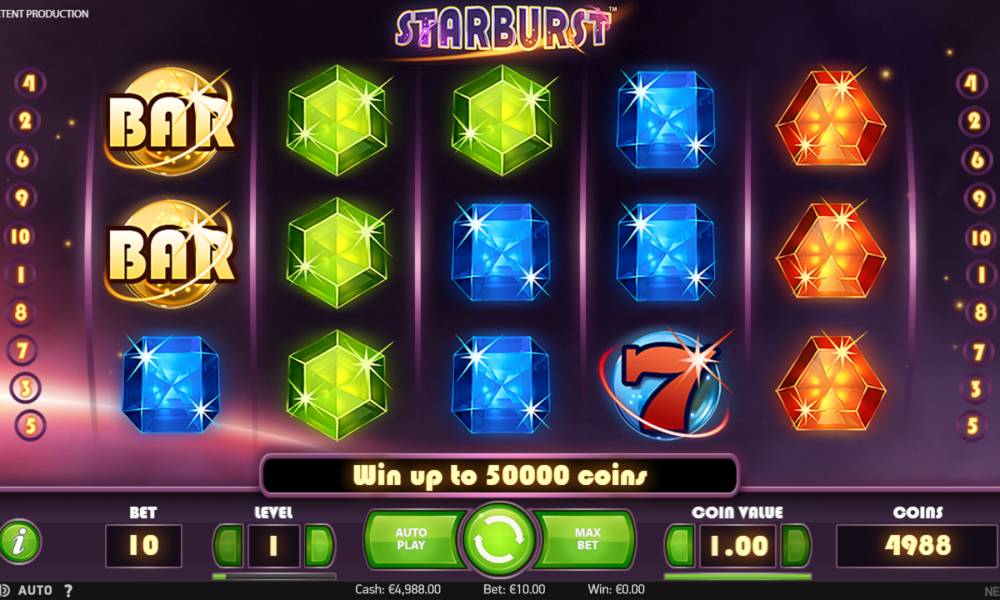Decrease the coin value with left arrow

(680, 546)
